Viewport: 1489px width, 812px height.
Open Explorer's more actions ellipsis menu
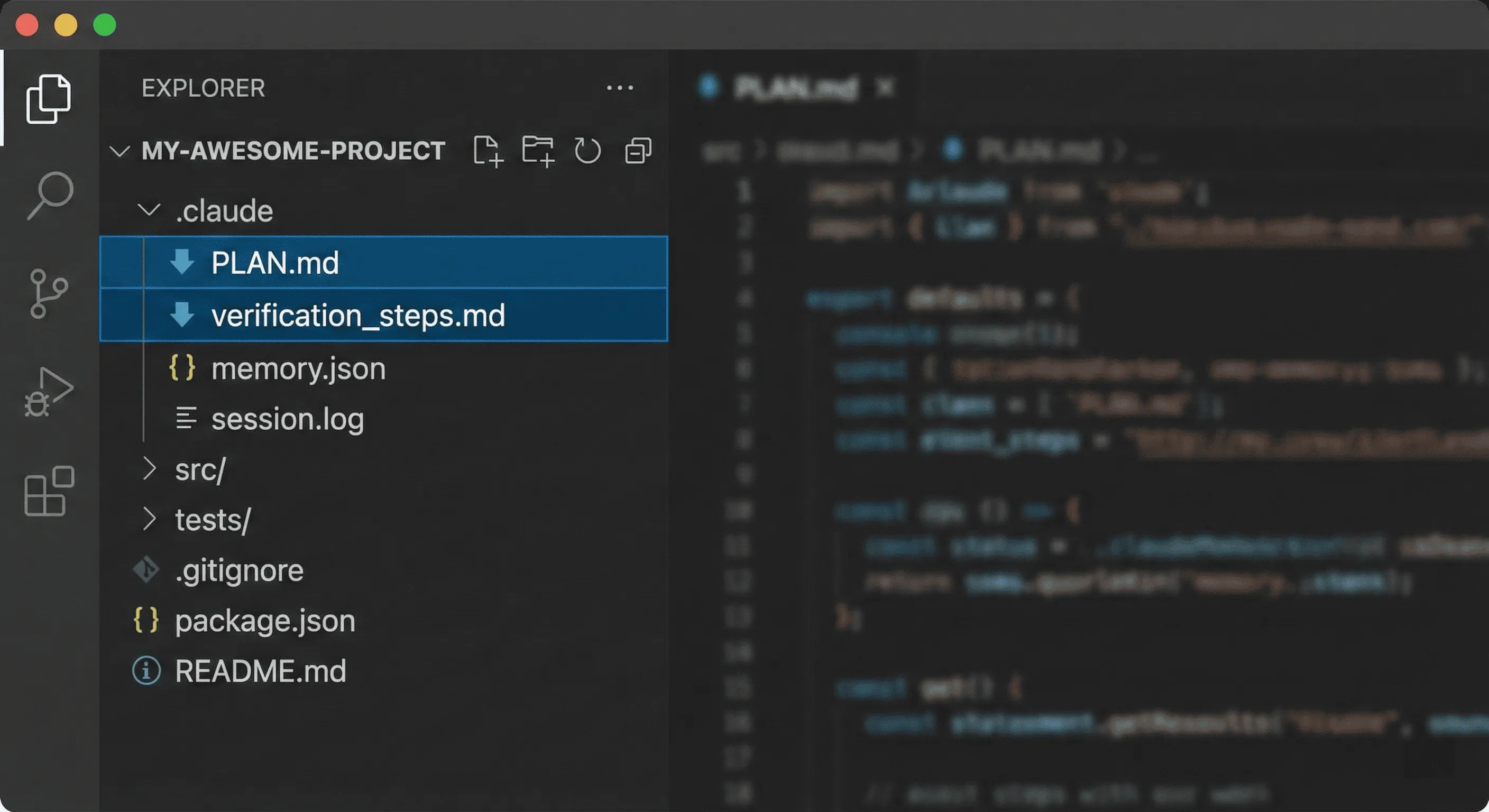coord(620,88)
